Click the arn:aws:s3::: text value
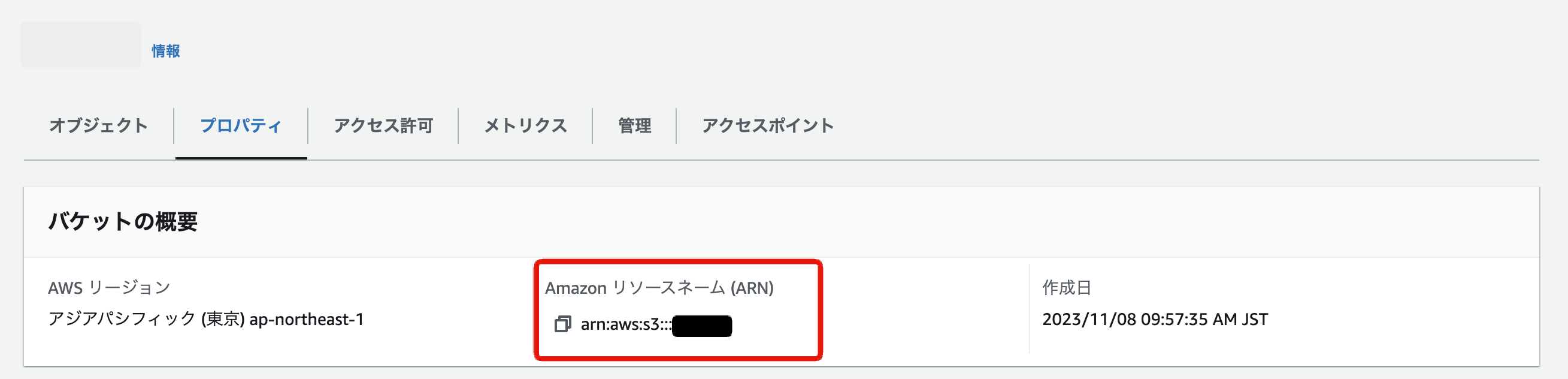 point(626,325)
